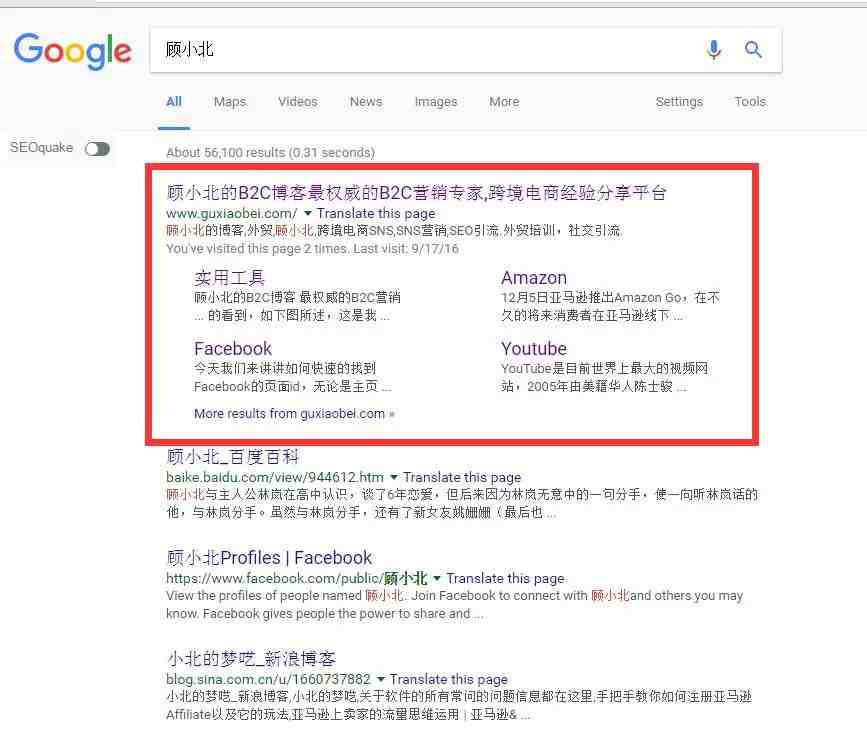867x744 pixels.
Task: Open search Settings
Action: click(679, 102)
